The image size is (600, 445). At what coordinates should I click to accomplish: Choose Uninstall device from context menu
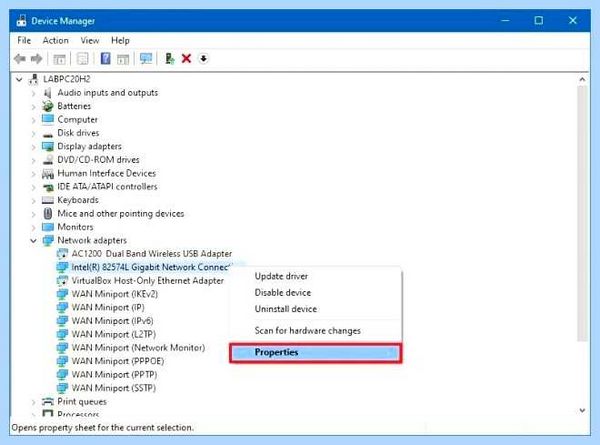pos(315,309)
